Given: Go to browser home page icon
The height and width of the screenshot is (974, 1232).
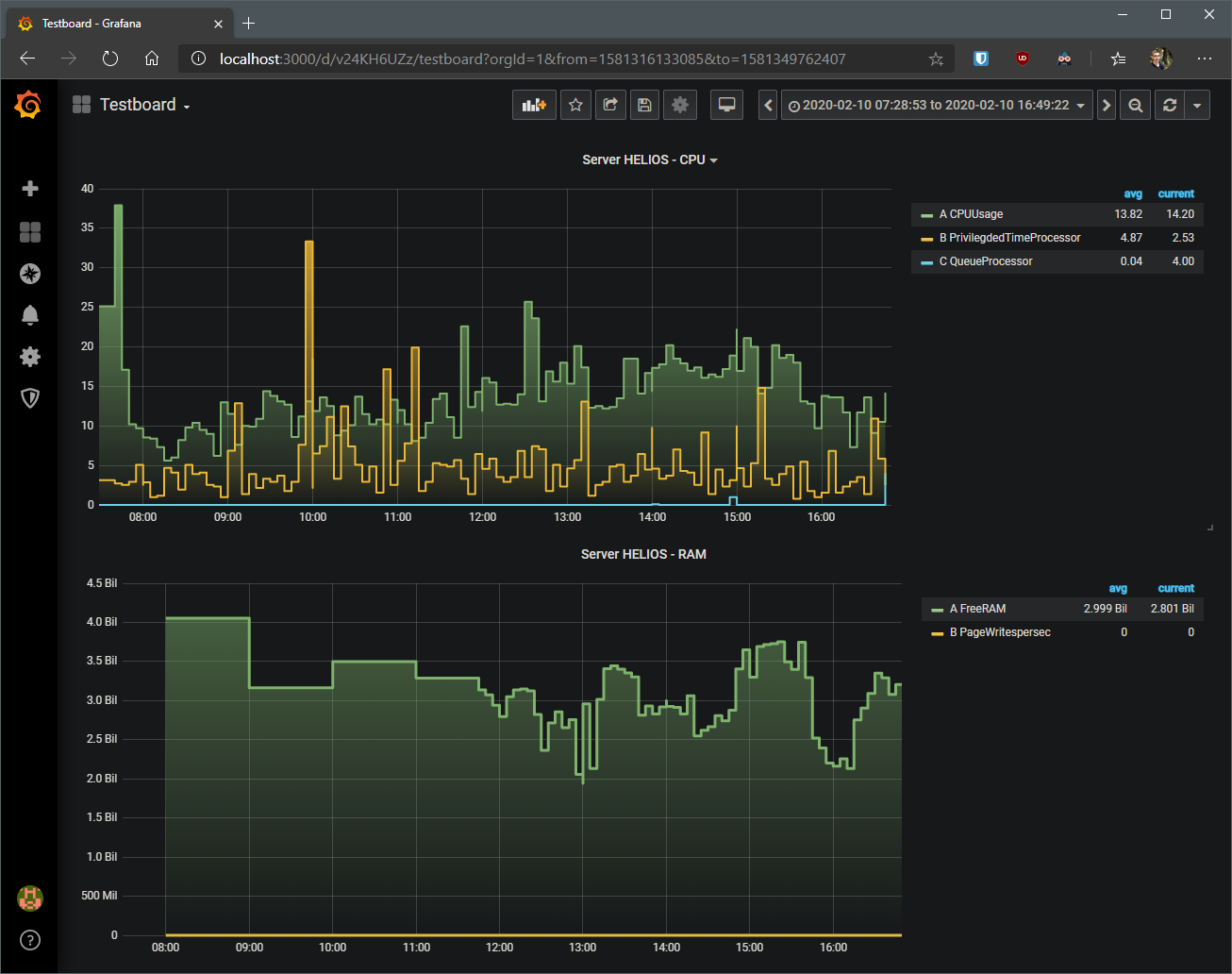Looking at the screenshot, I should pyautogui.click(x=152, y=59).
